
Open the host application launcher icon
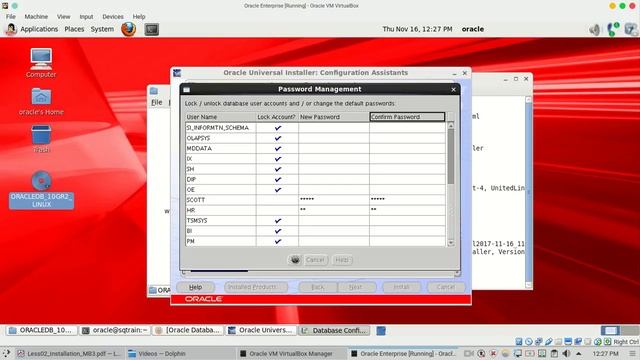coord(6,353)
